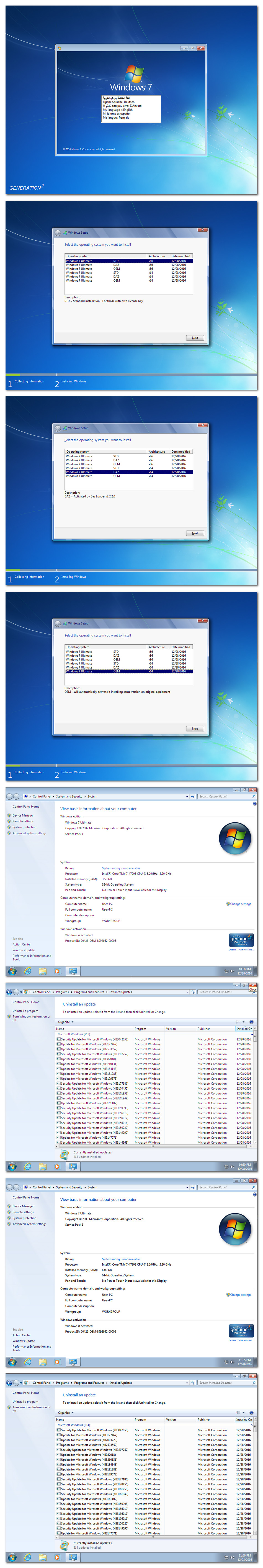Open Action Center link in 32-bit System window

tap(22, 944)
